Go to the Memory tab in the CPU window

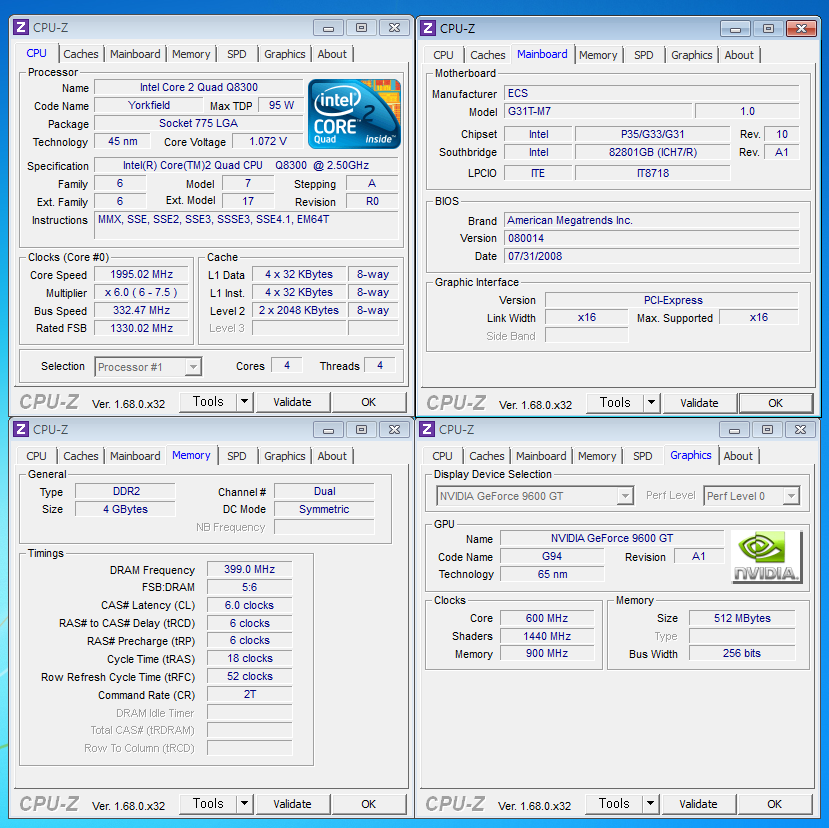(191, 54)
